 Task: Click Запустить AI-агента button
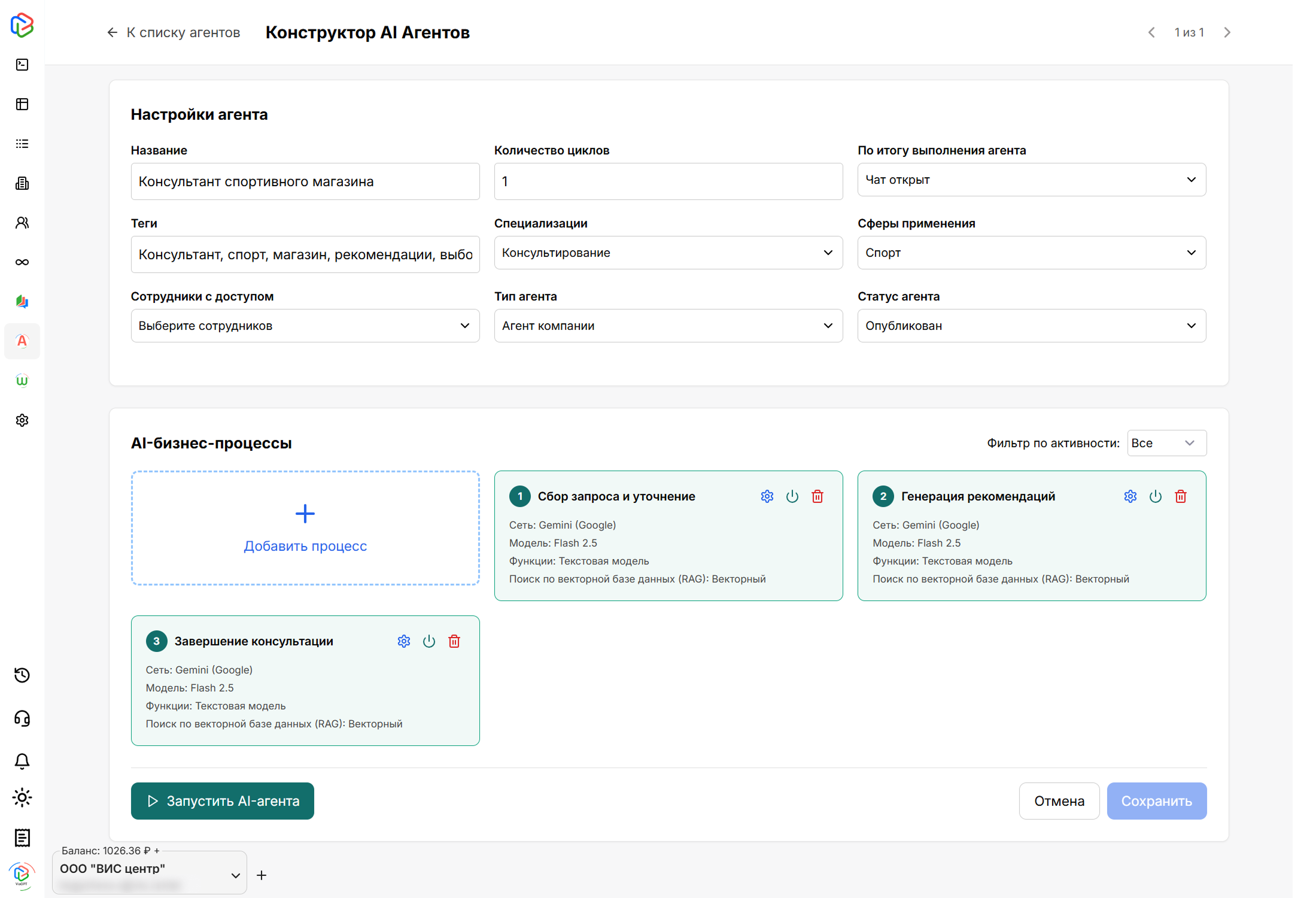(222, 801)
